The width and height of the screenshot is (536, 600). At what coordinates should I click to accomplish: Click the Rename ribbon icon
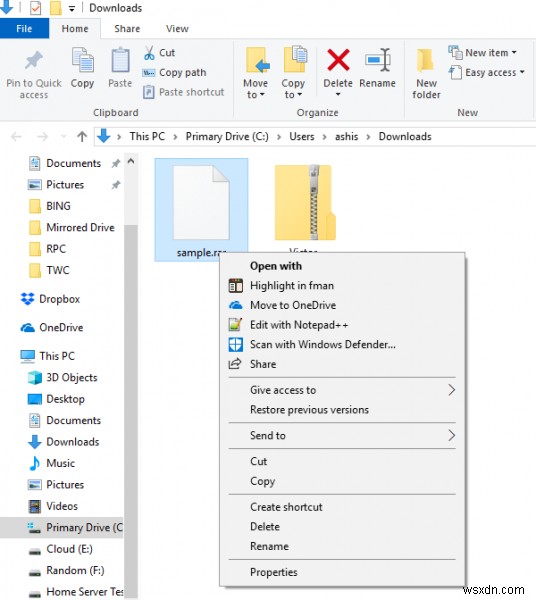click(x=378, y=60)
